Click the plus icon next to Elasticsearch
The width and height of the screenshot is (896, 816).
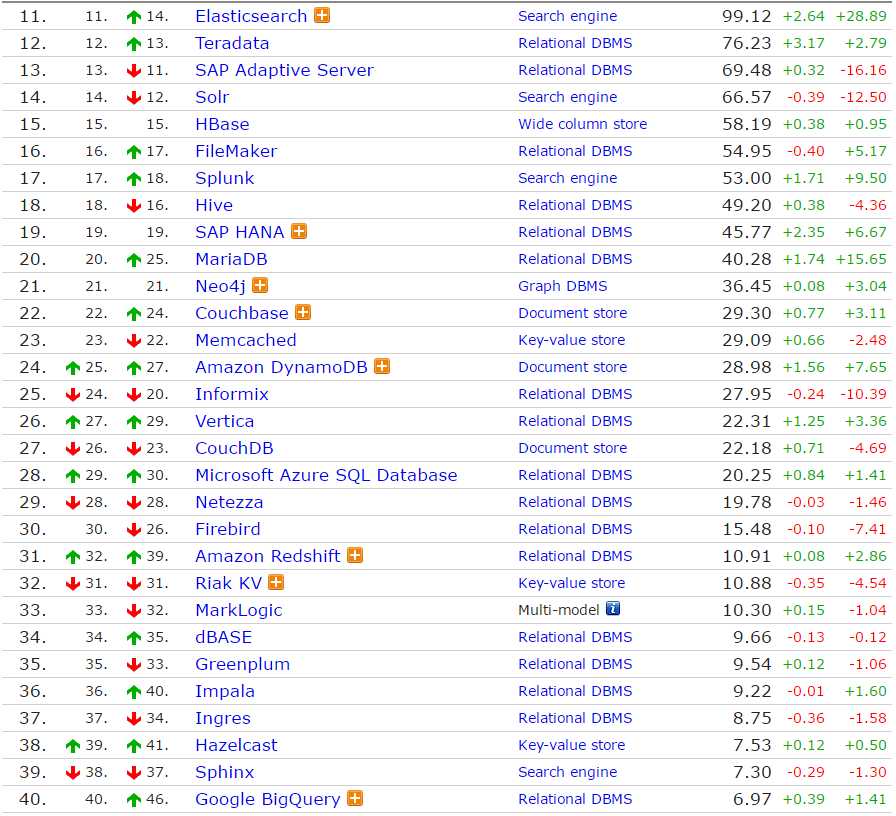[322, 15]
